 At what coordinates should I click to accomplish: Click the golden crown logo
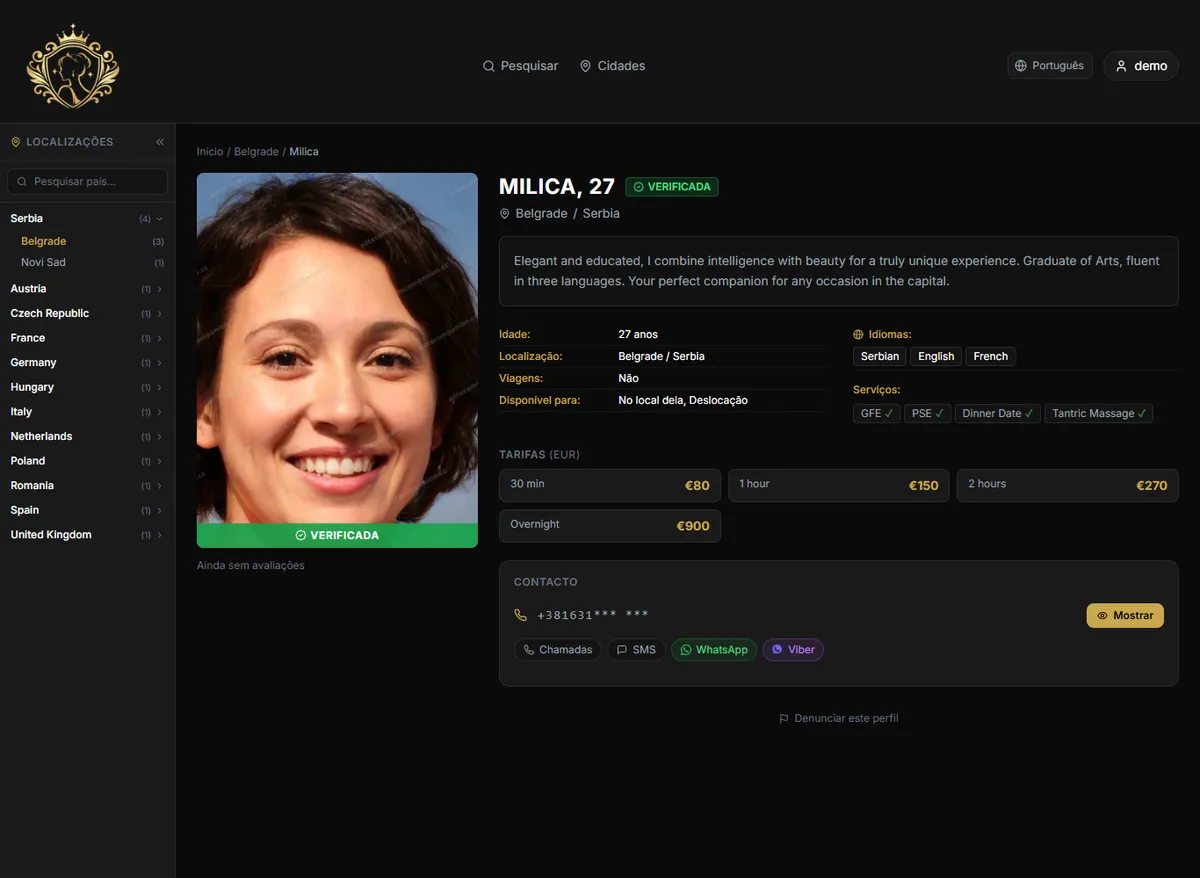(x=73, y=66)
